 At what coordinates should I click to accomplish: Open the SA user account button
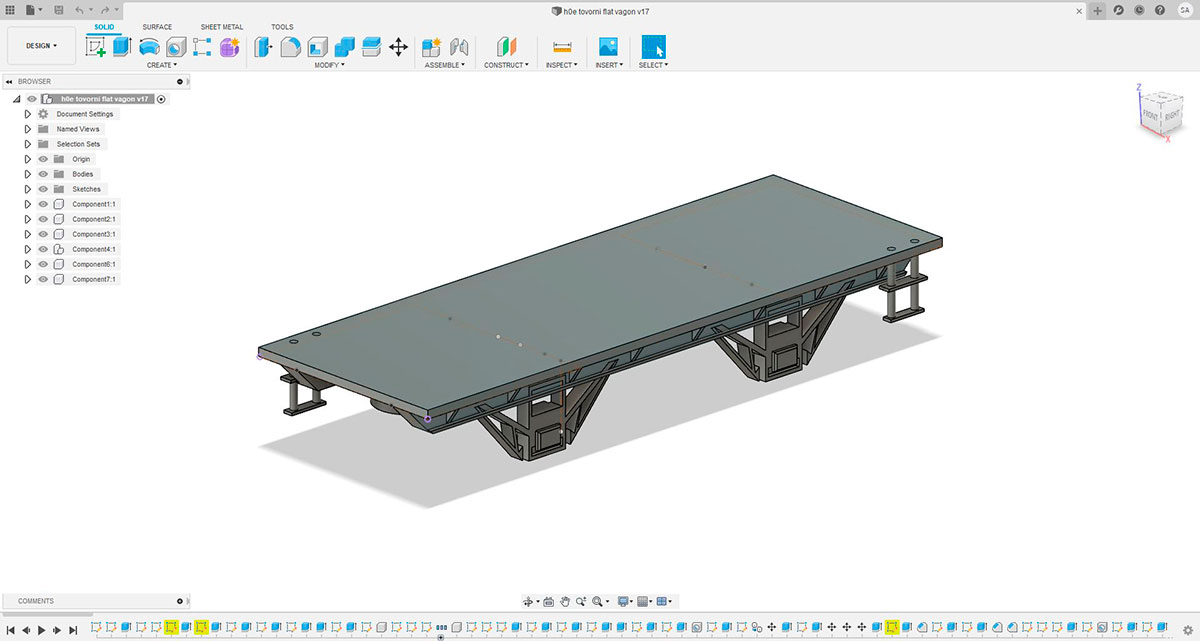[1184, 10]
